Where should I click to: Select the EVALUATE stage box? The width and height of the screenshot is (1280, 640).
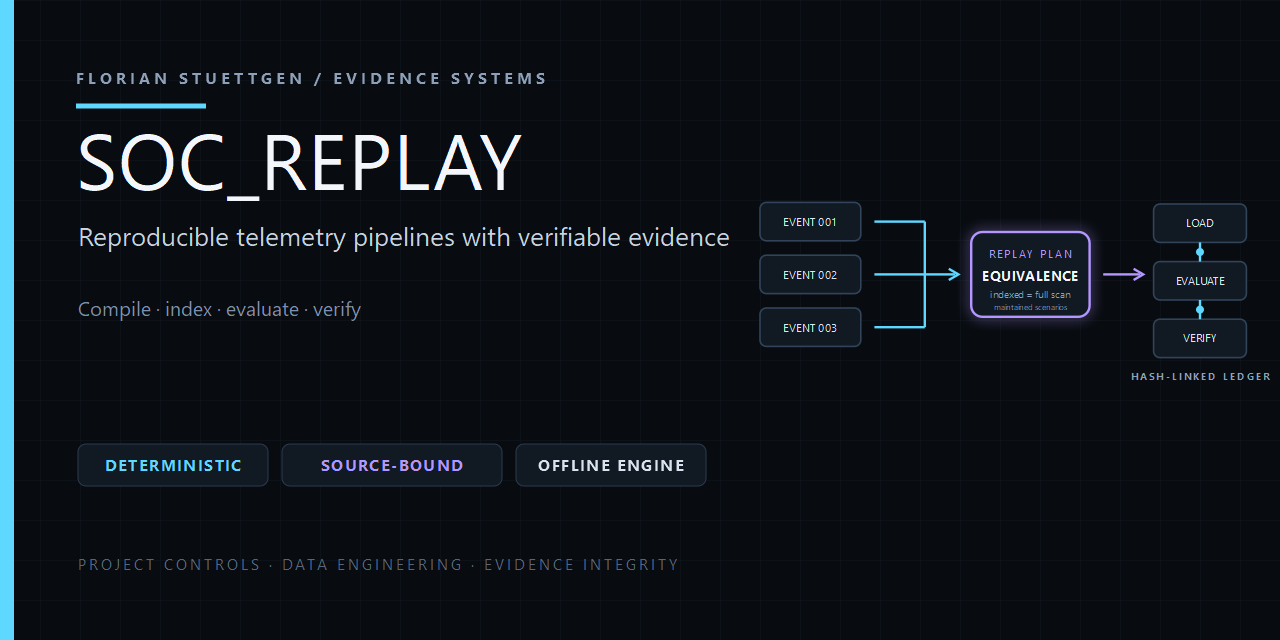pyautogui.click(x=1200, y=281)
